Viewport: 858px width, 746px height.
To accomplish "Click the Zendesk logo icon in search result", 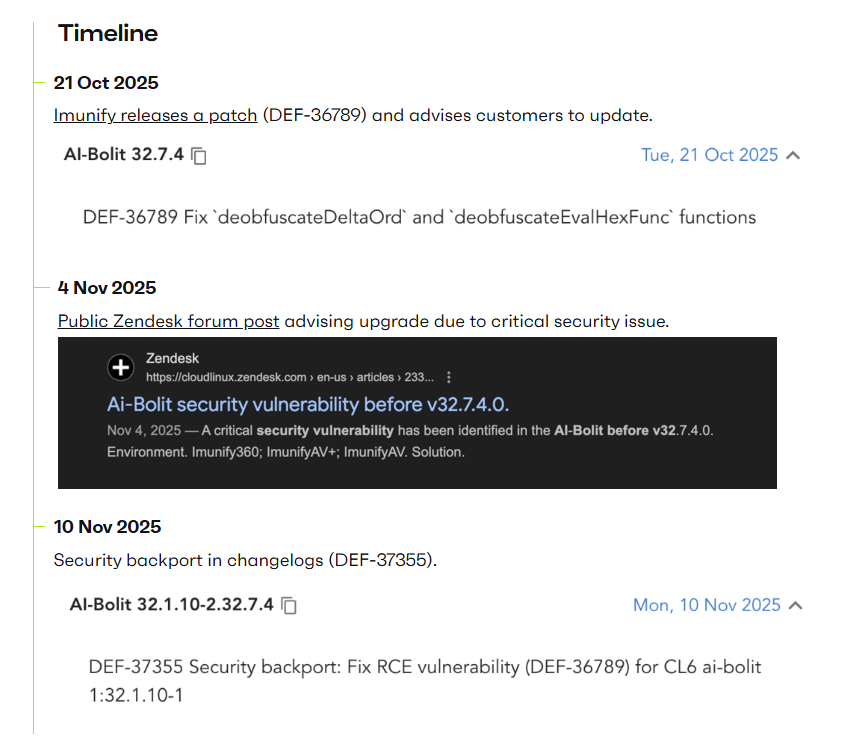I will click(121, 367).
